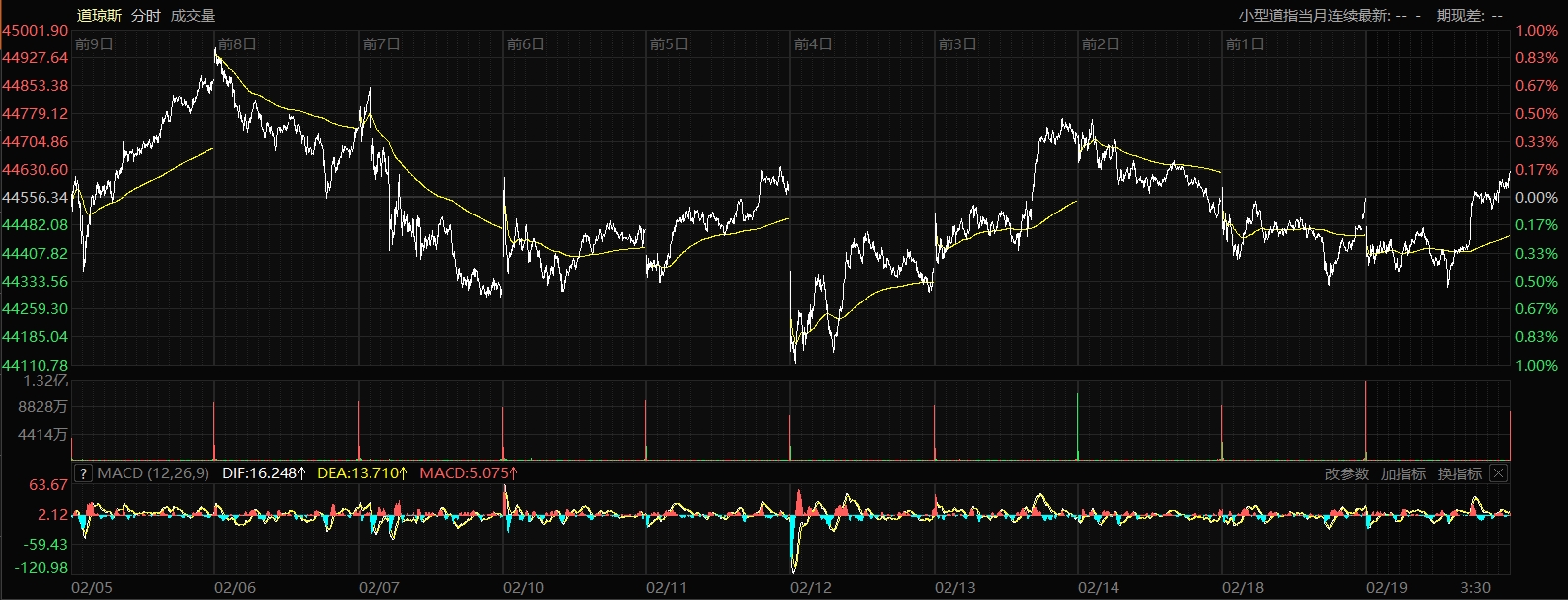Click the 45001.90 top price axis label
The height and width of the screenshot is (600, 1568).
pos(36,31)
